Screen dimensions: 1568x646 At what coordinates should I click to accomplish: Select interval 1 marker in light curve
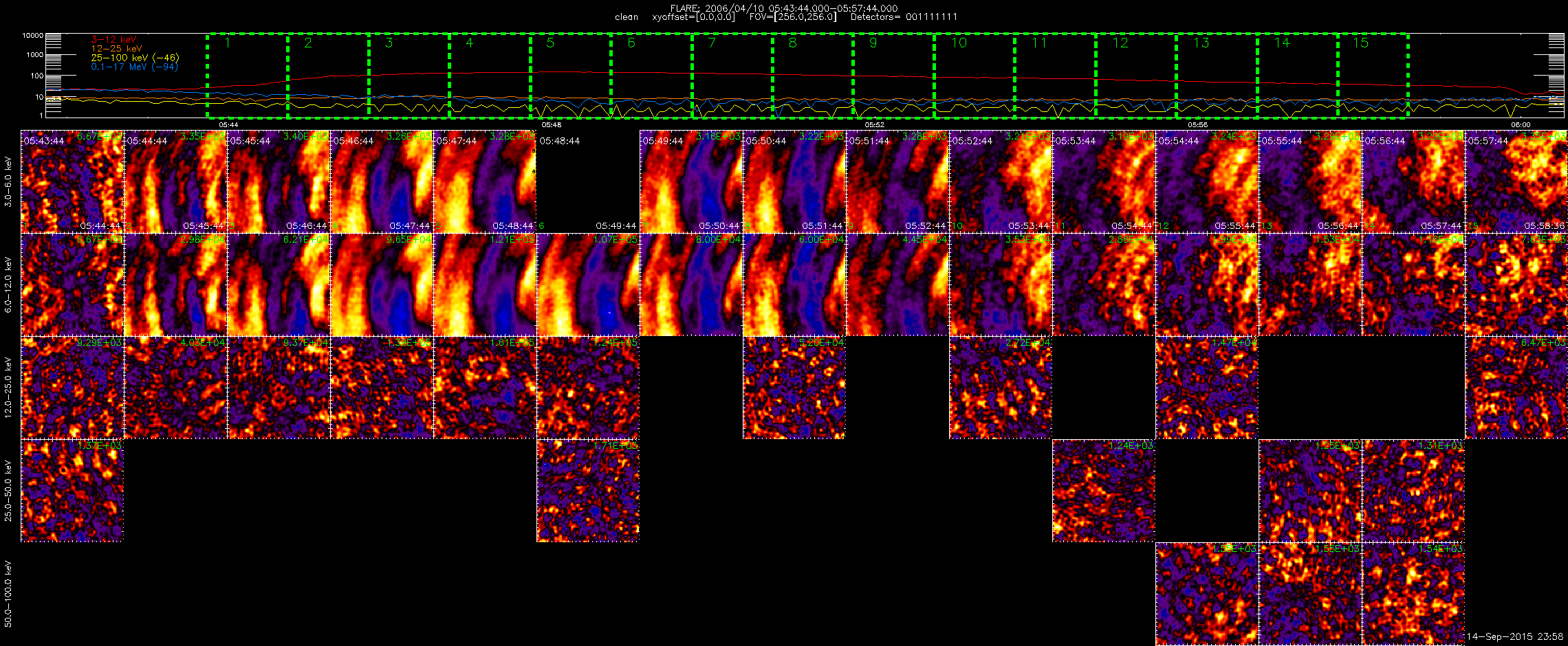[228, 43]
